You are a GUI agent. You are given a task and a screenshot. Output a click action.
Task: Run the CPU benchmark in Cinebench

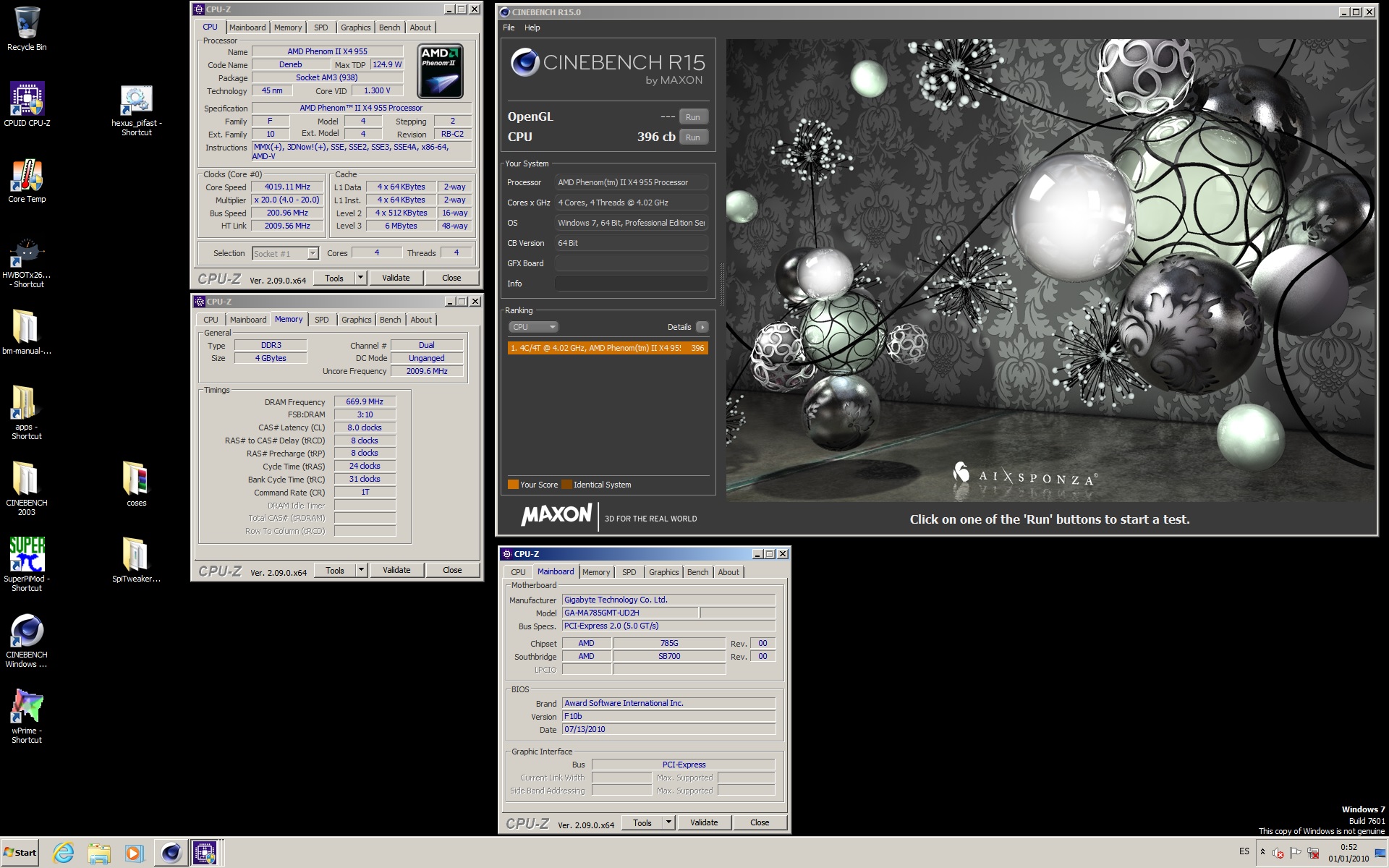(693, 137)
